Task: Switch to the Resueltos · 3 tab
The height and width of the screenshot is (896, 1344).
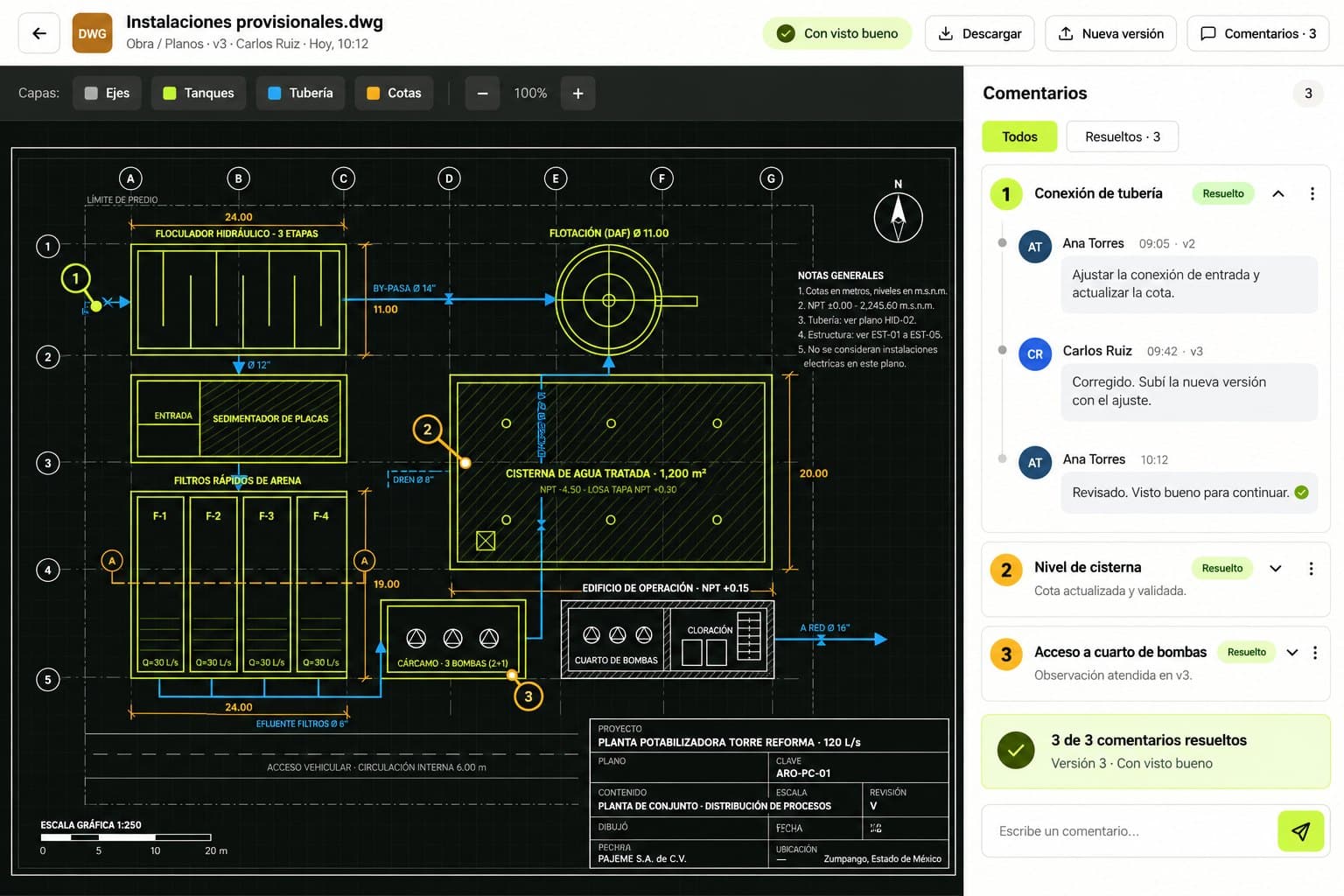Action: pyautogui.click(x=1123, y=136)
